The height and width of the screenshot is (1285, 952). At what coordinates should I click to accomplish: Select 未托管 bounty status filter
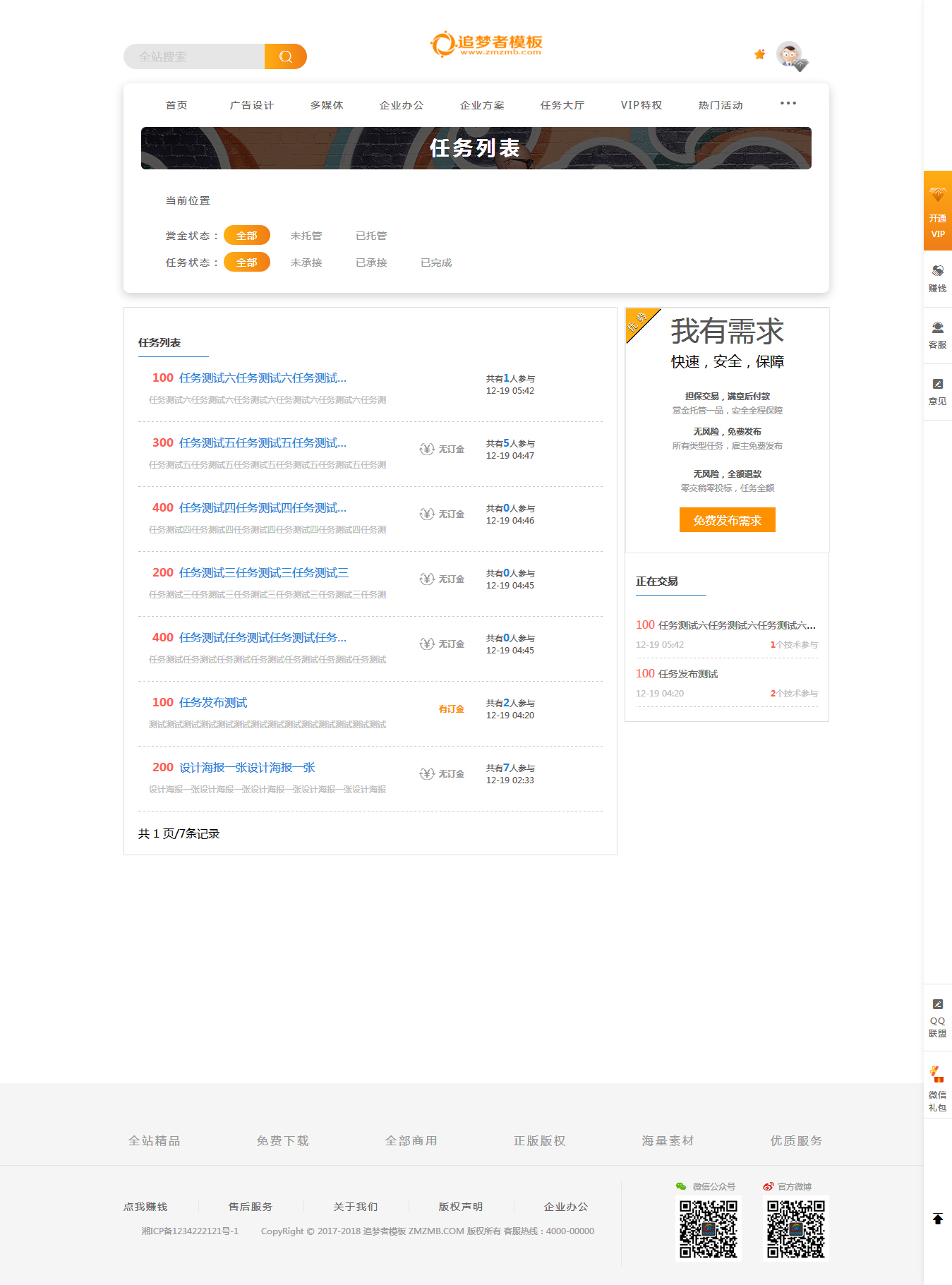(306, 236)
